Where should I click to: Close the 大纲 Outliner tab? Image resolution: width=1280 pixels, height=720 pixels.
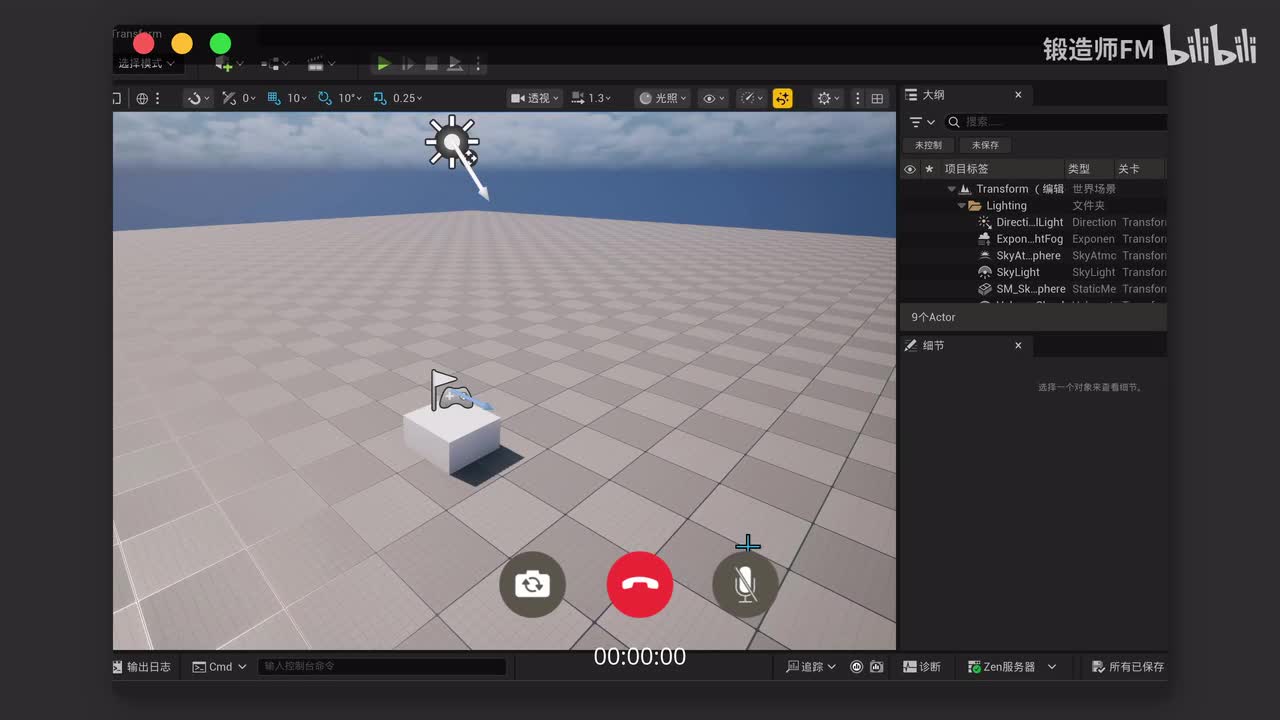pos(1018,95)
